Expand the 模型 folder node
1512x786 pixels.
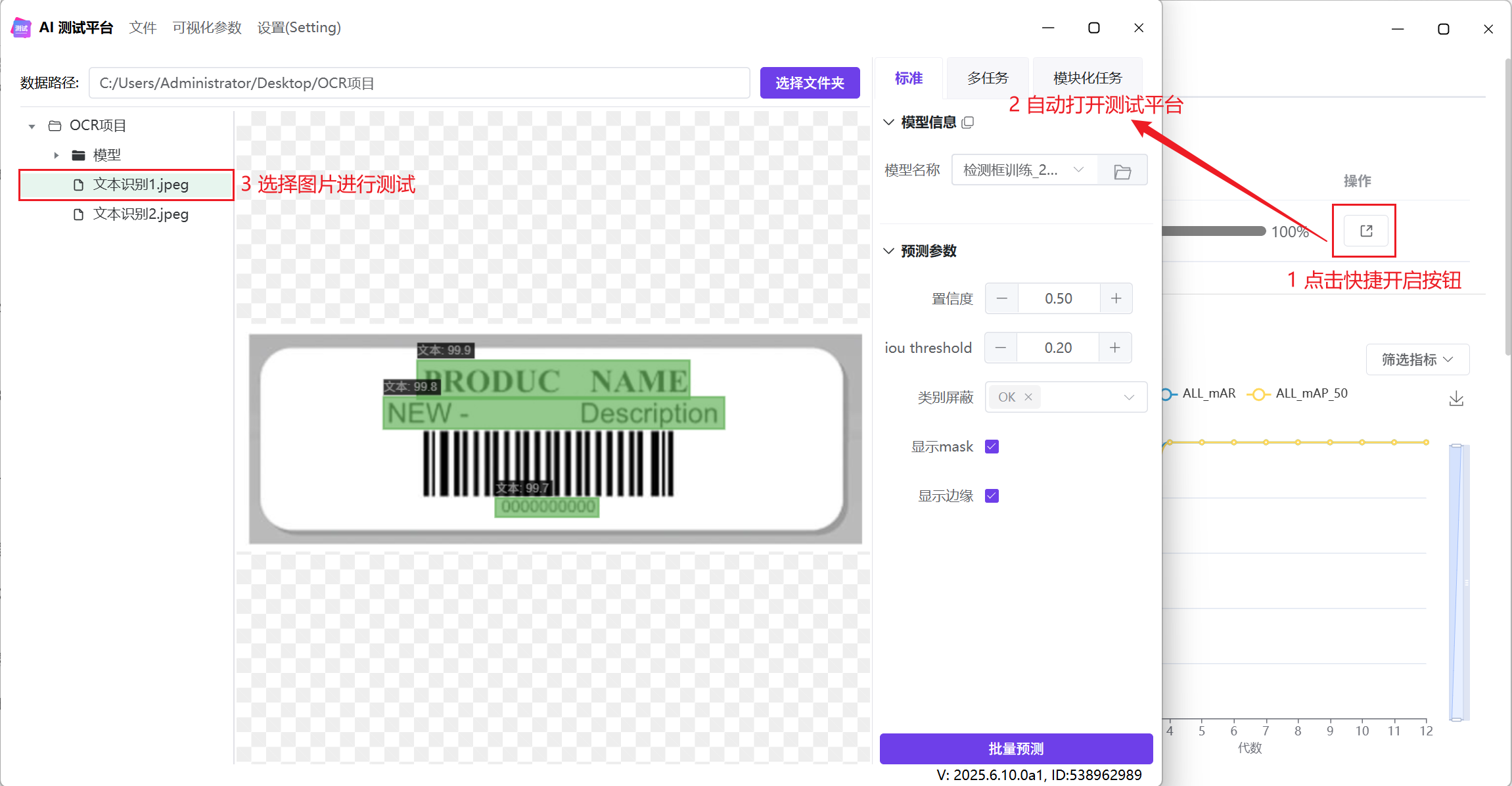click(56, 156)
